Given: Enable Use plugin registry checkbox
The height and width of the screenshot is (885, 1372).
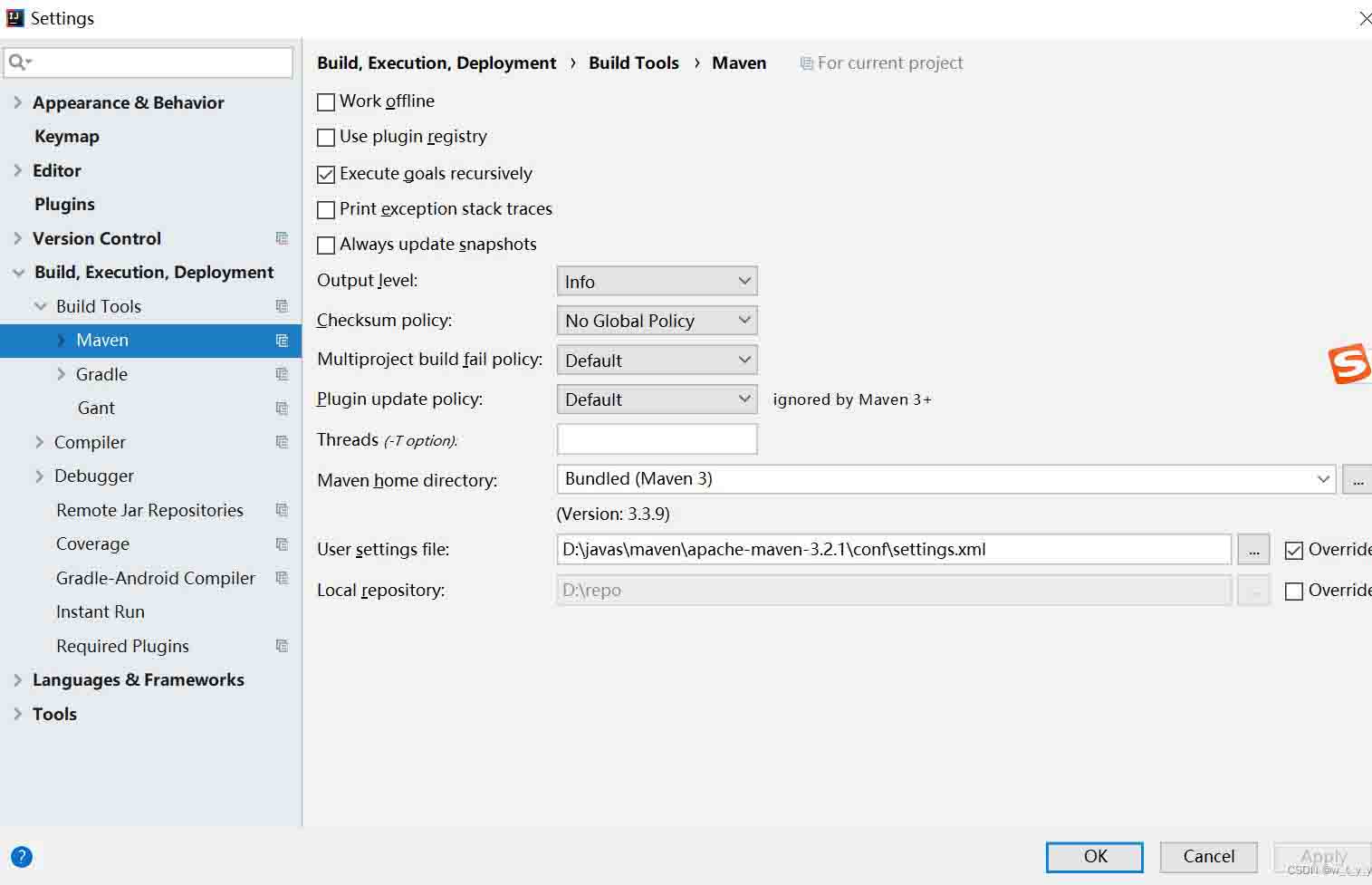Looking at the screenshot, I should (326, 138).
